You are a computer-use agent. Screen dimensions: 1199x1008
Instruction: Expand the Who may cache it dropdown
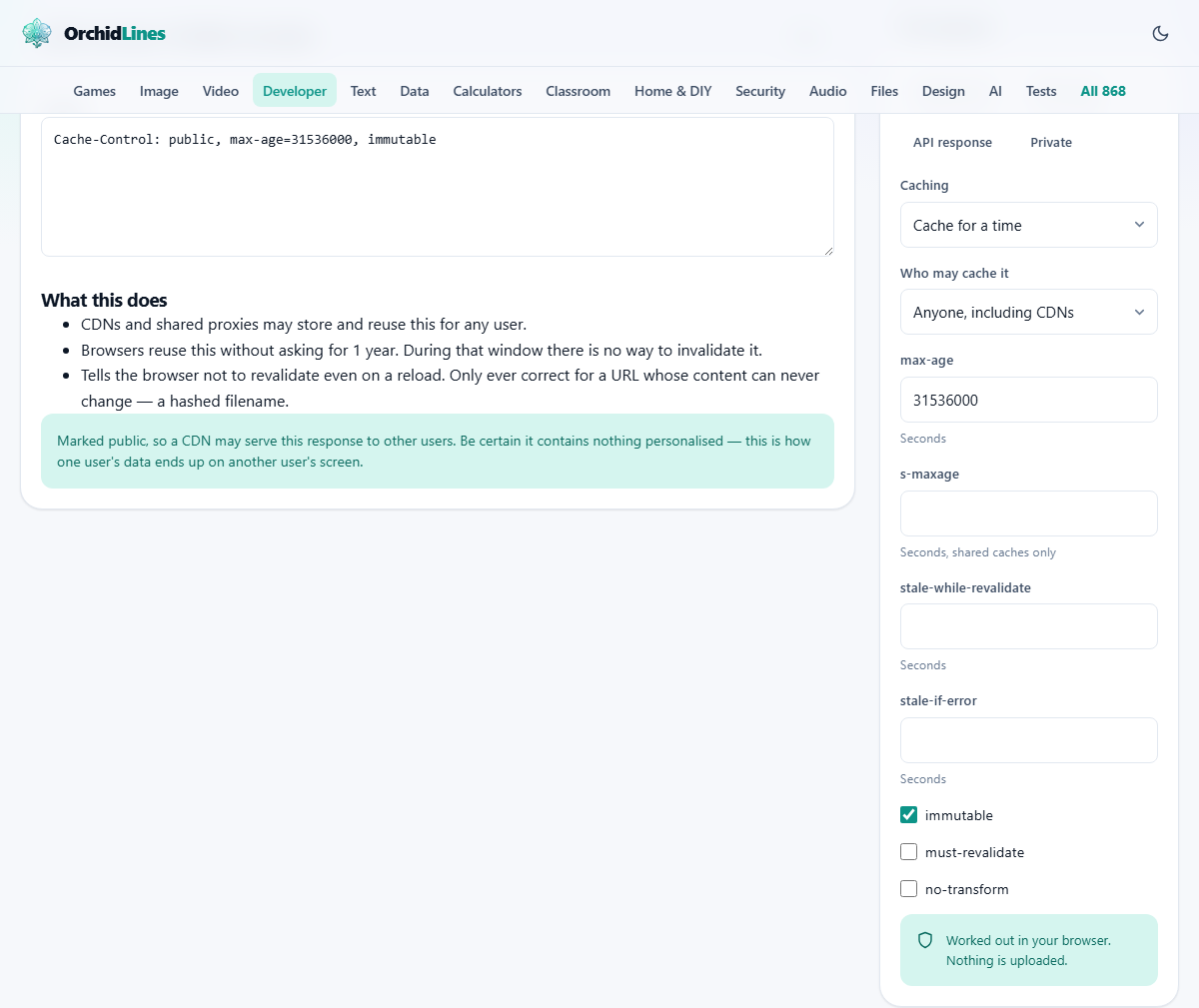coord(1028,312)
